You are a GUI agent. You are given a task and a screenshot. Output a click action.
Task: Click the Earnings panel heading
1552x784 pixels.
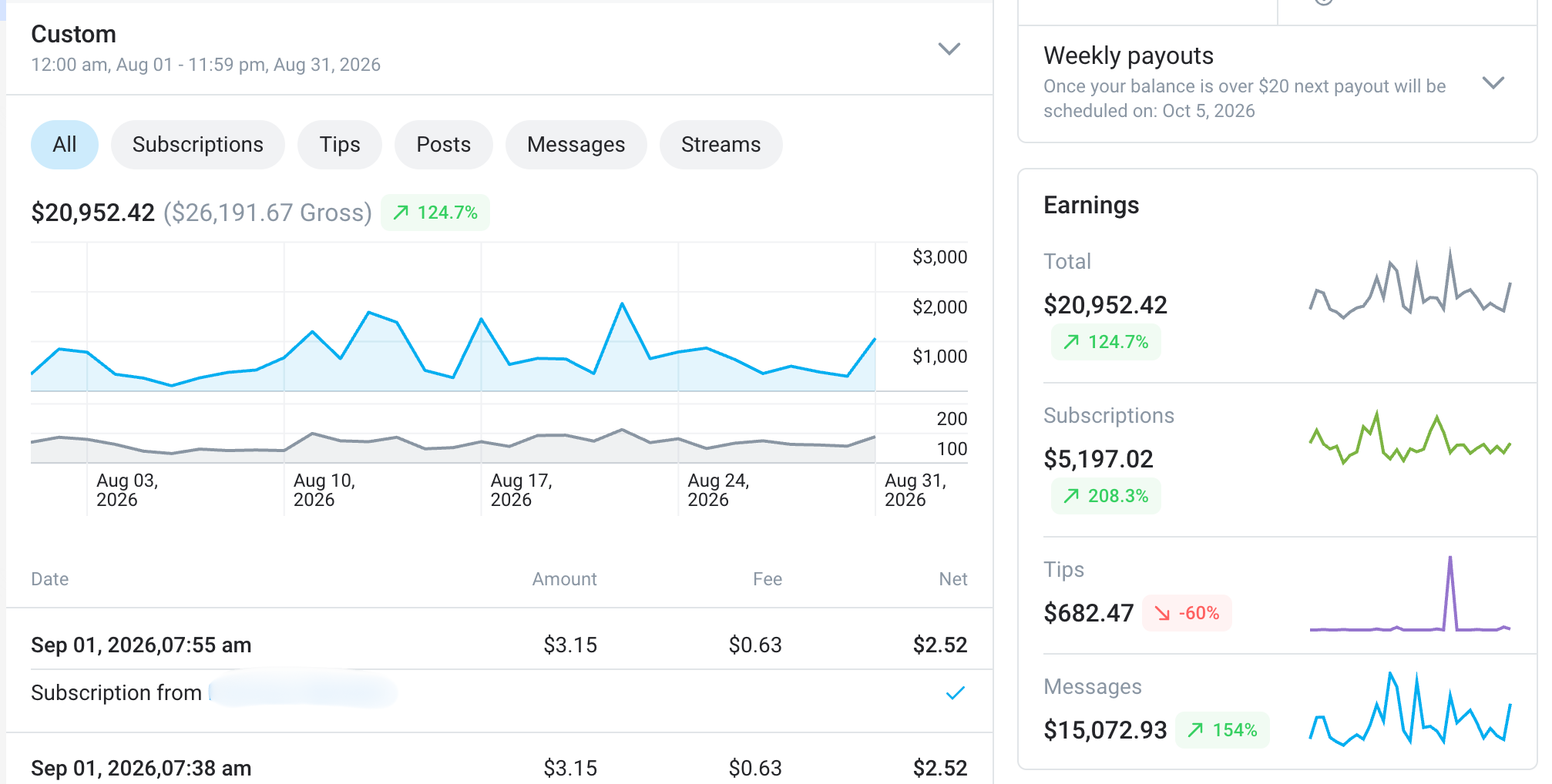point(1091,206)
